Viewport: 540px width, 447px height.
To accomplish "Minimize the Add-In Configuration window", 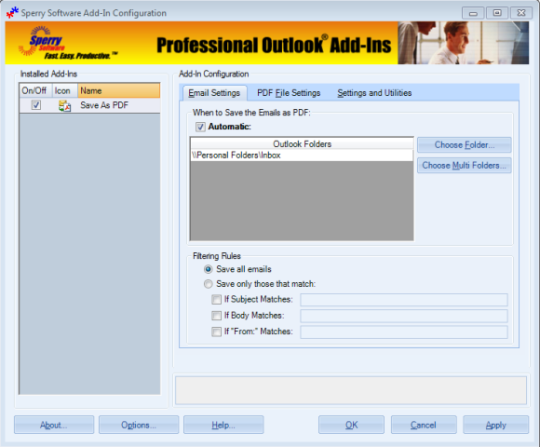I will (473, 13).
